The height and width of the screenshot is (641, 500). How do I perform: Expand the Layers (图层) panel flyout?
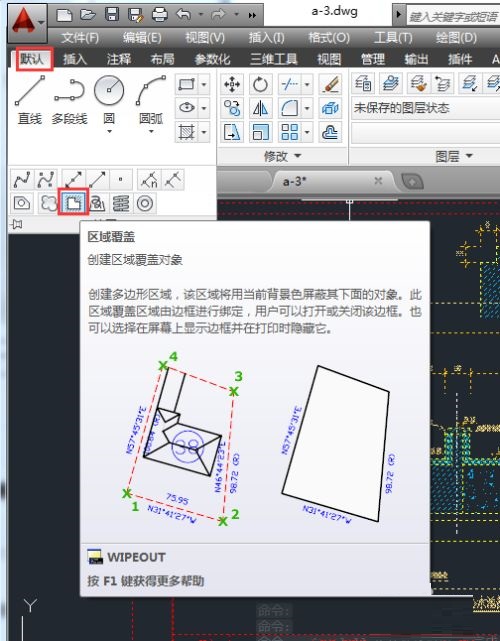[x=454, y=156]
